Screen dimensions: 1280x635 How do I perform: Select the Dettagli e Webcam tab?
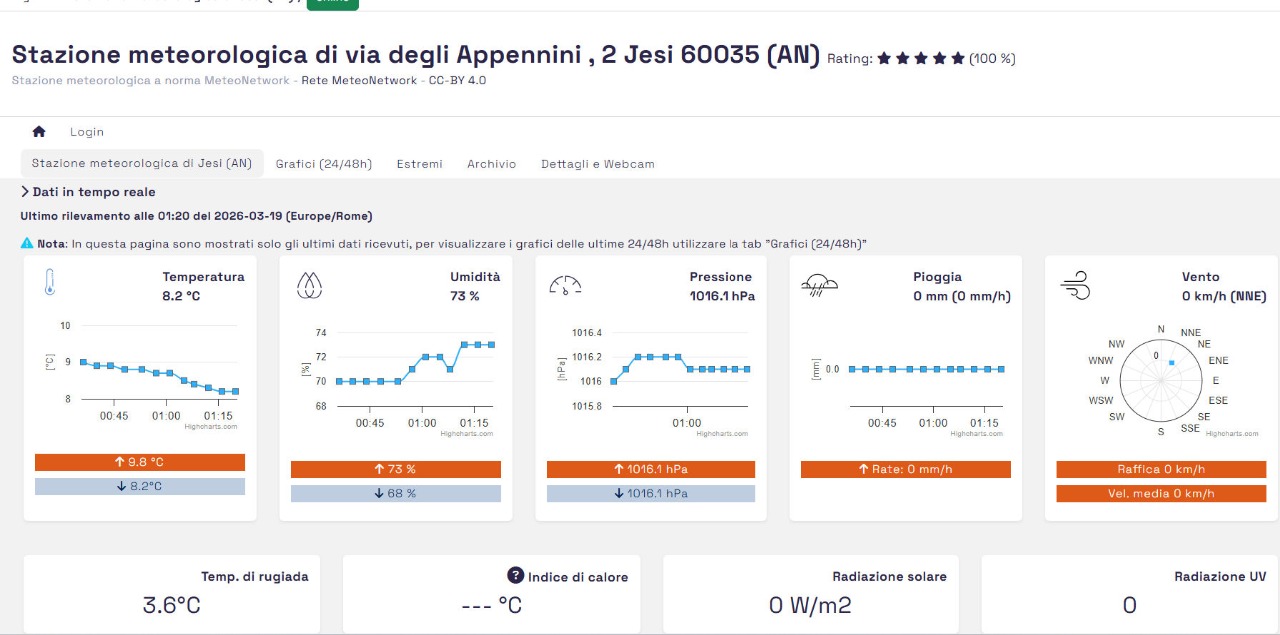(597, 164)
